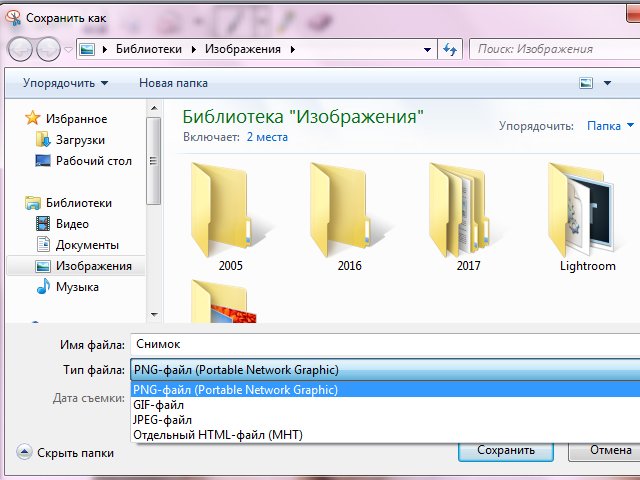Open the Упорядочить toolbar menu
Screen dimensions: 640x480
pos(65,83)
